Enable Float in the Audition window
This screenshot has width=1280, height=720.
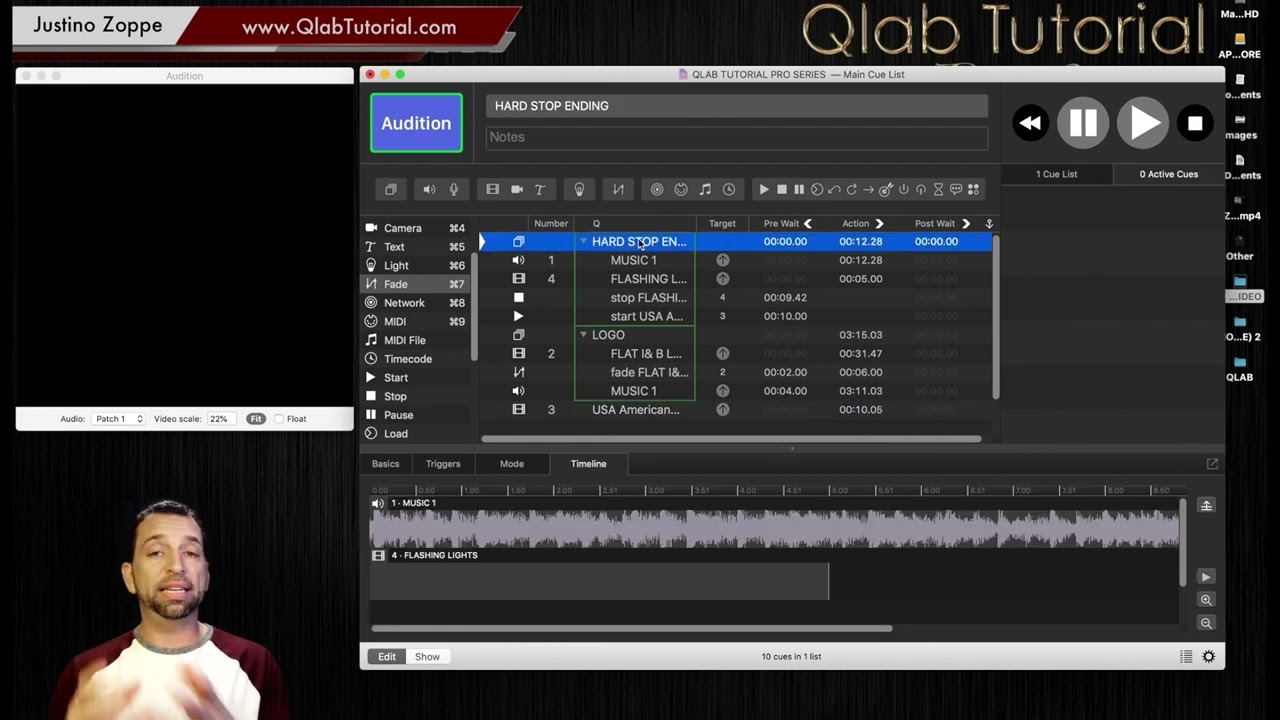(x=279, y=419)
